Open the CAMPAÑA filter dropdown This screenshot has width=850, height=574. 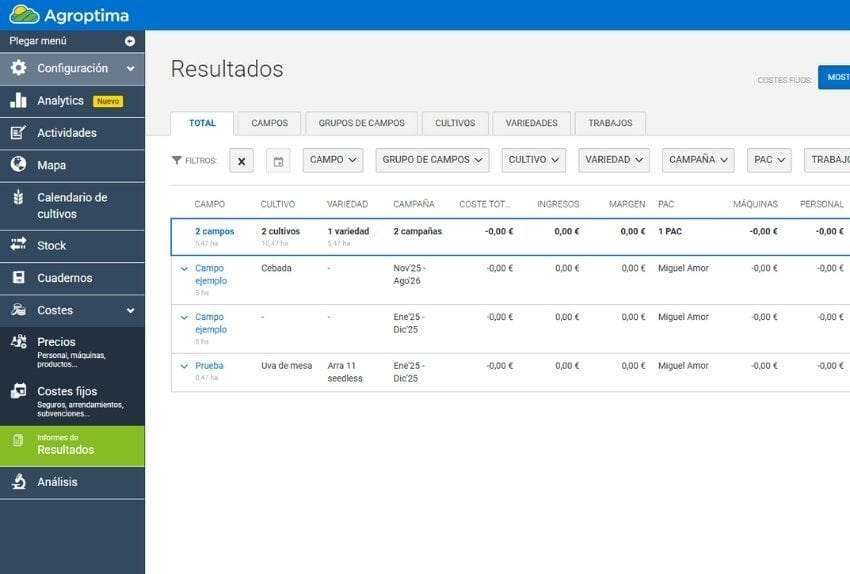(698, 160)
